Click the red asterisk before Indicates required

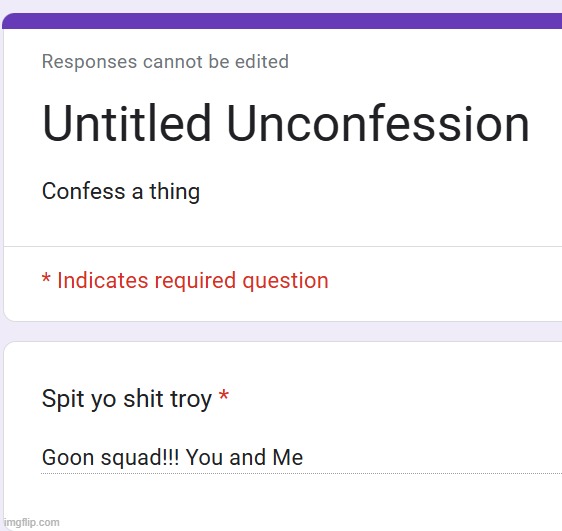[46, 278]
